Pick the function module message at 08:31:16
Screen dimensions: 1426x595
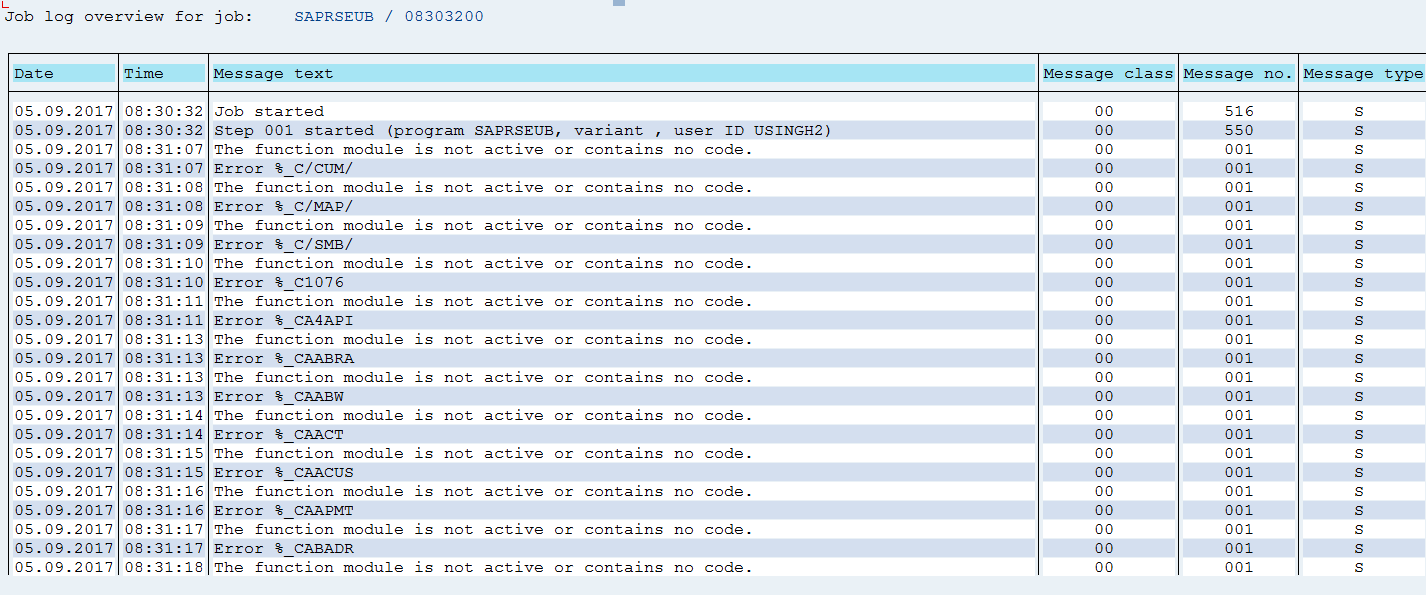tap(483, 491)
